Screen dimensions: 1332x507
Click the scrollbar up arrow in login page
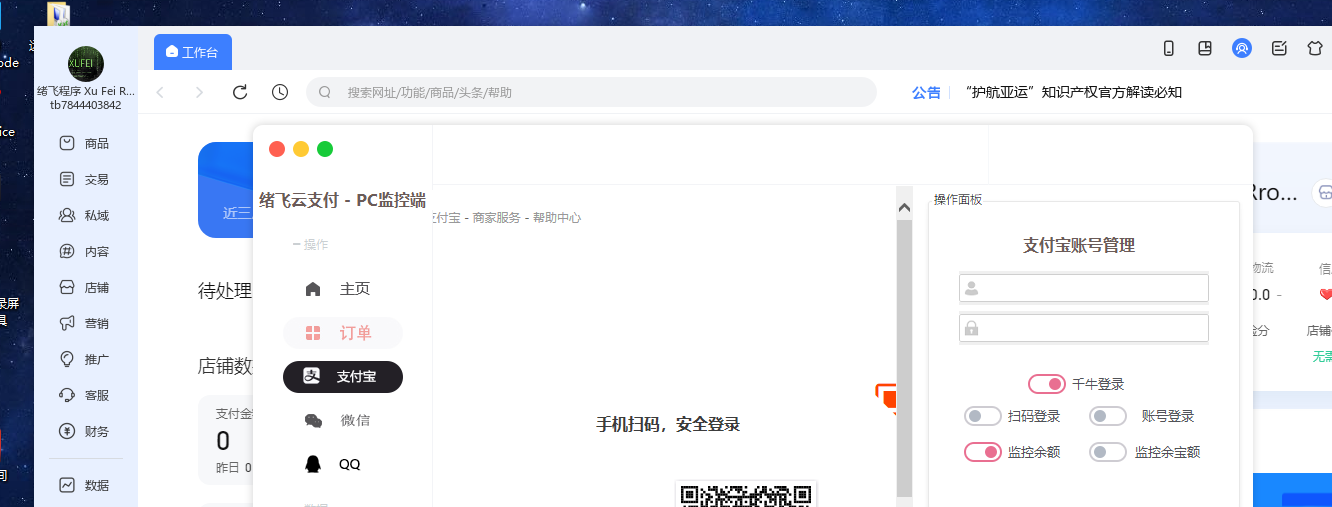[904, 208]
